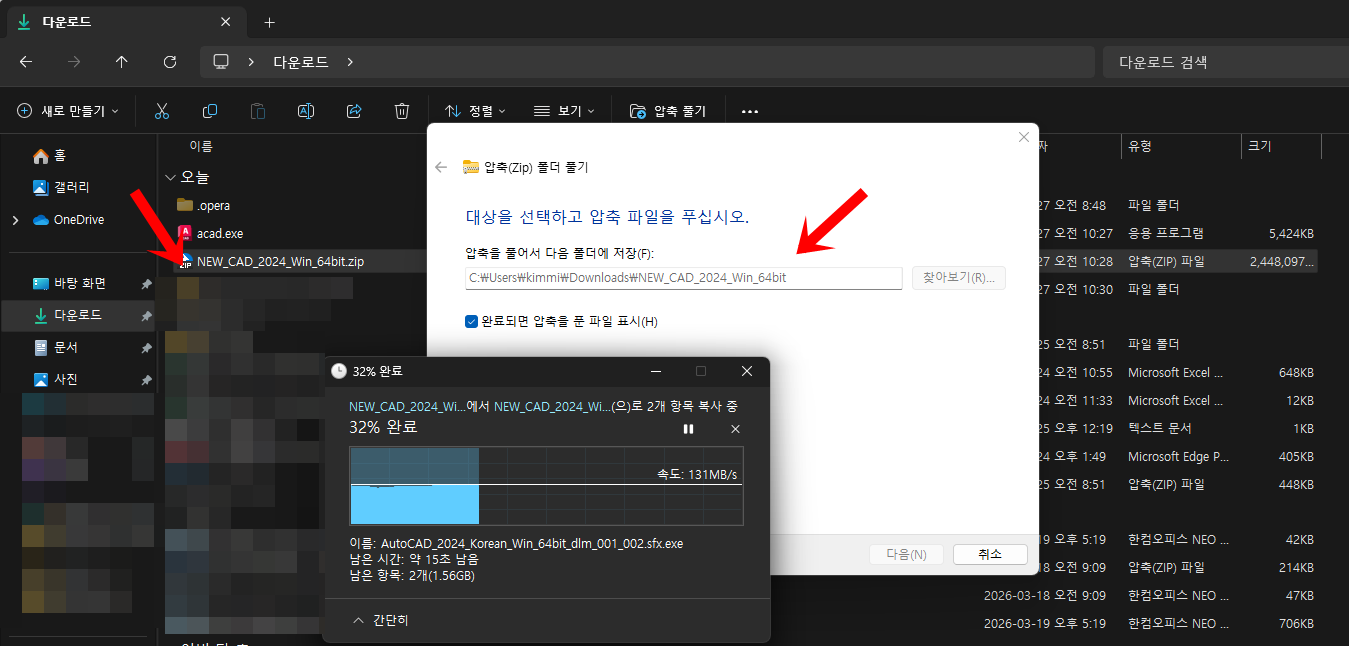Go forward with the Explorer forward arrow
Screen dimensions: 1349x646
74,62
